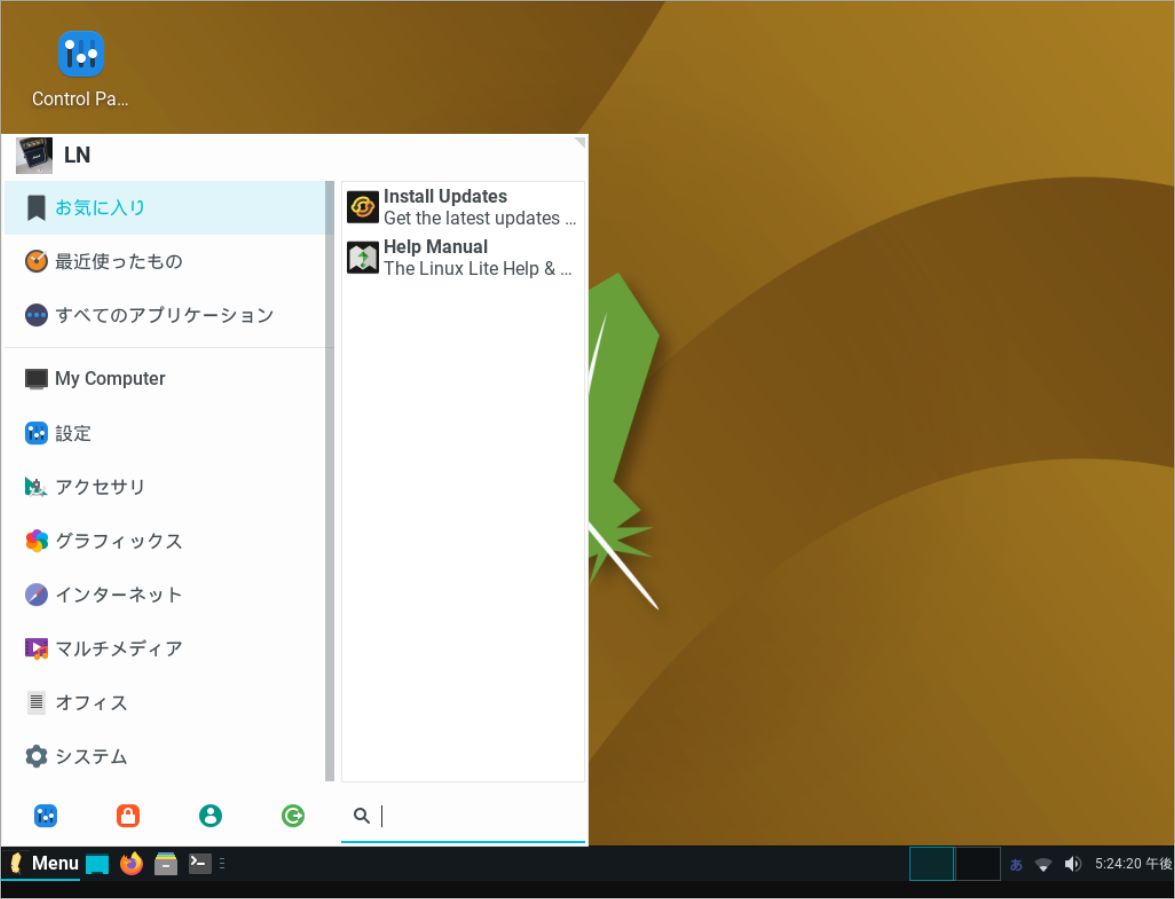Select My Computer in the sidebar
Image resolution: width=1175 pixels, height=899 pixels.
[x=110, y=378]
